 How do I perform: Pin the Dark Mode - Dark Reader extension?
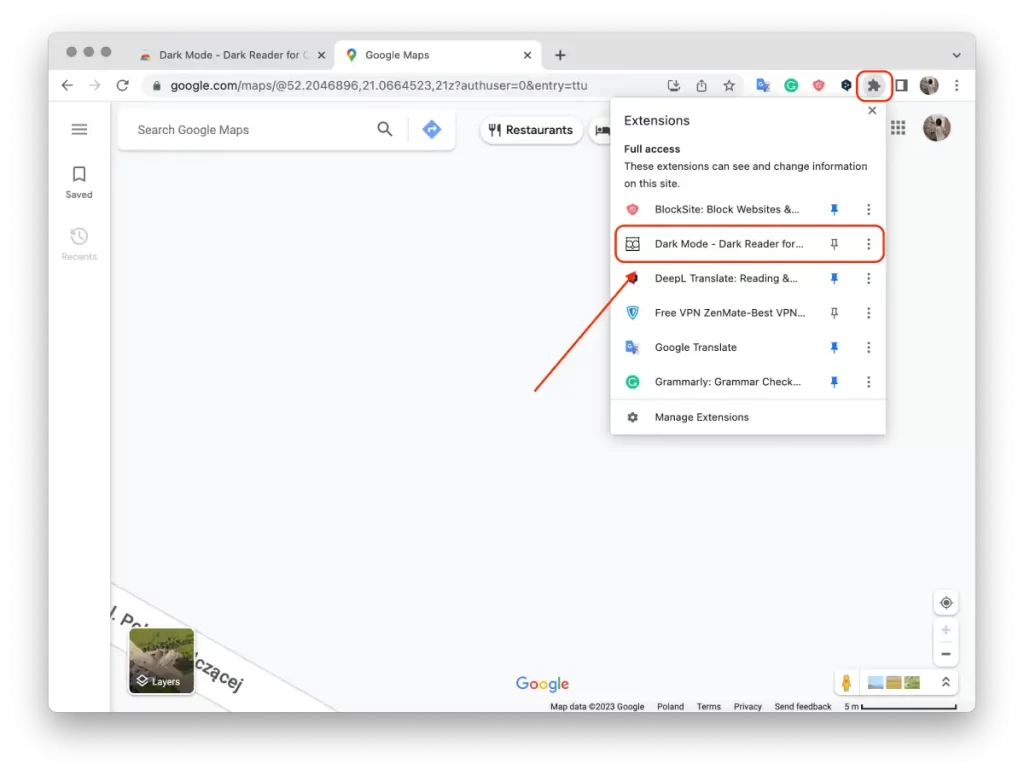[x=834, y=244]
